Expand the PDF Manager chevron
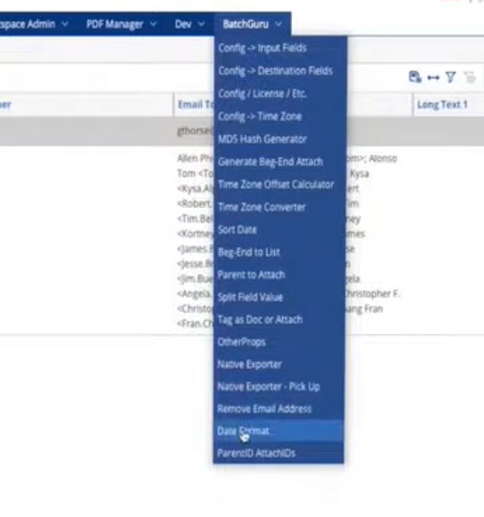 pyautogui.click(x=153, y=24)
